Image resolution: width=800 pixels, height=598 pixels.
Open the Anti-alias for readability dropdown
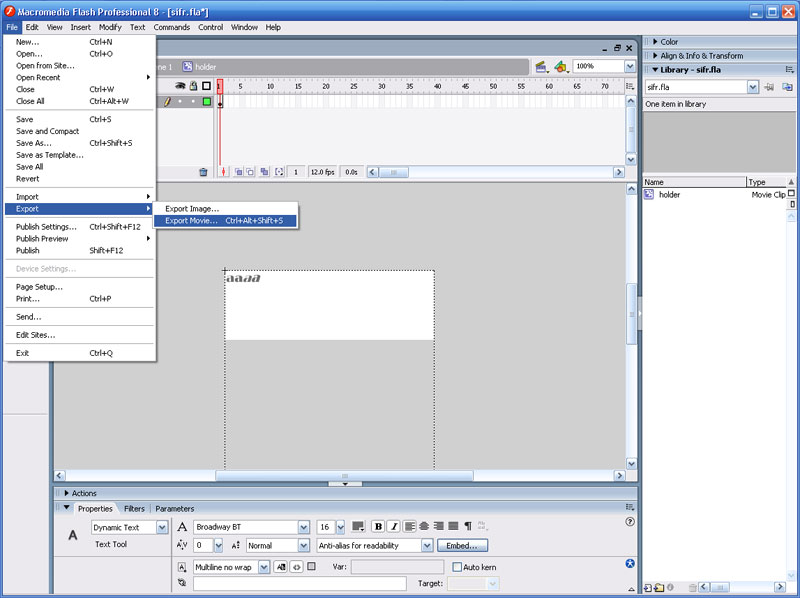(x=427, y=545)
